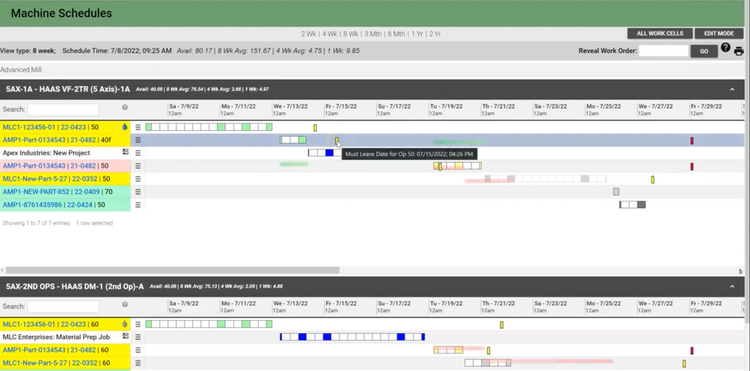Open row menu for AMP1-Part-0134543 | 21-0482 | 40f
This screenshot has width=750, height=371.
pos(138,140)
